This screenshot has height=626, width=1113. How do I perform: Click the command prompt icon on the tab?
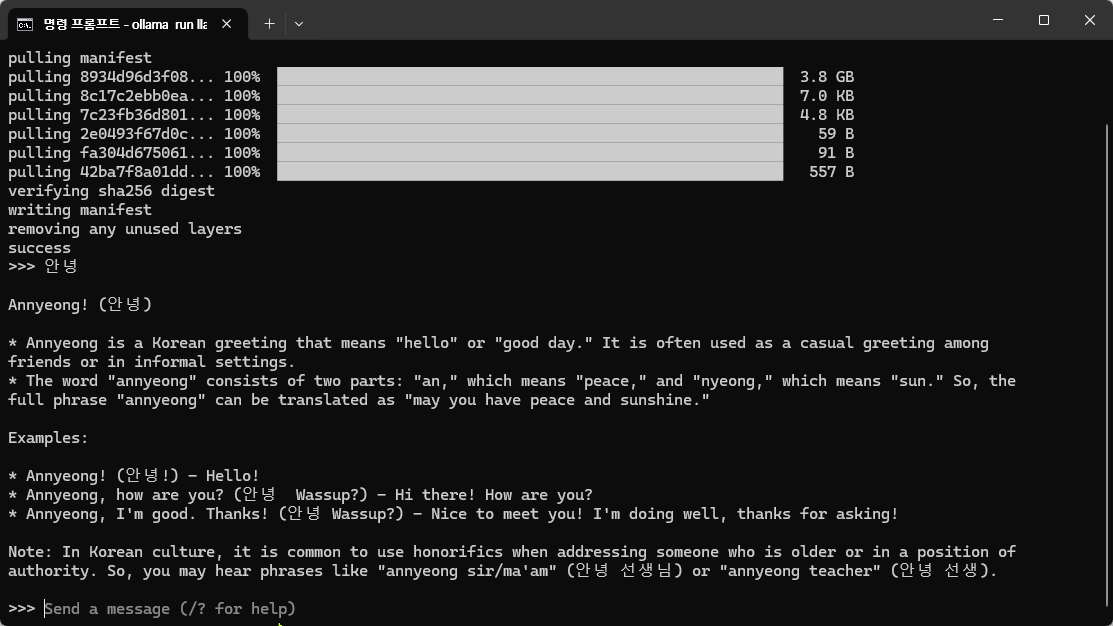25,24
